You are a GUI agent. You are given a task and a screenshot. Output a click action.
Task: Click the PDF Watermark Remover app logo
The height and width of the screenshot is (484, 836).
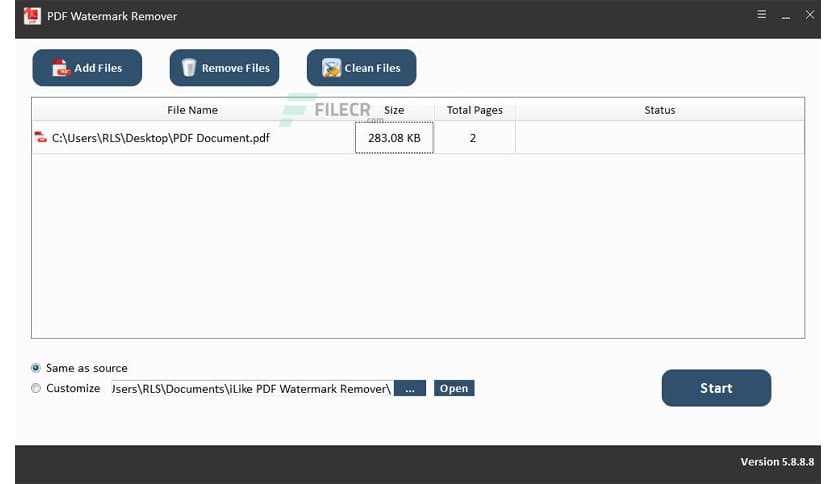pyautogui.click(x=32, y=15)
